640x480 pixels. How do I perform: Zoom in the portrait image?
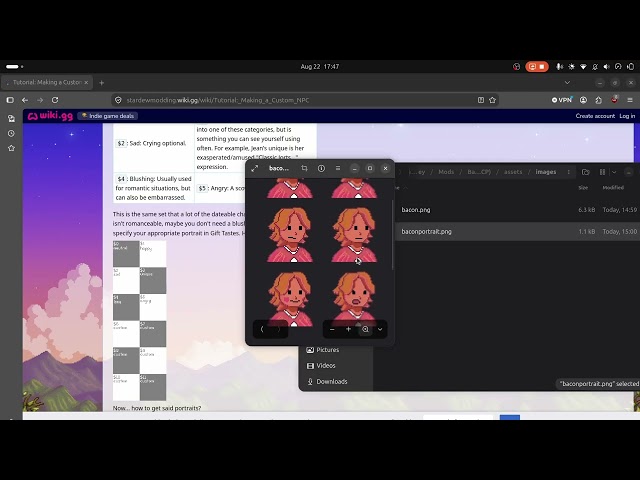coord(348,329)
